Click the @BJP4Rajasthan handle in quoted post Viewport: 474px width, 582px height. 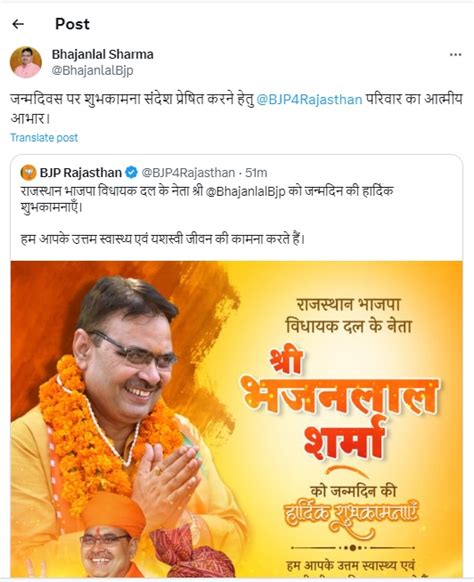(x=188, y=173)
